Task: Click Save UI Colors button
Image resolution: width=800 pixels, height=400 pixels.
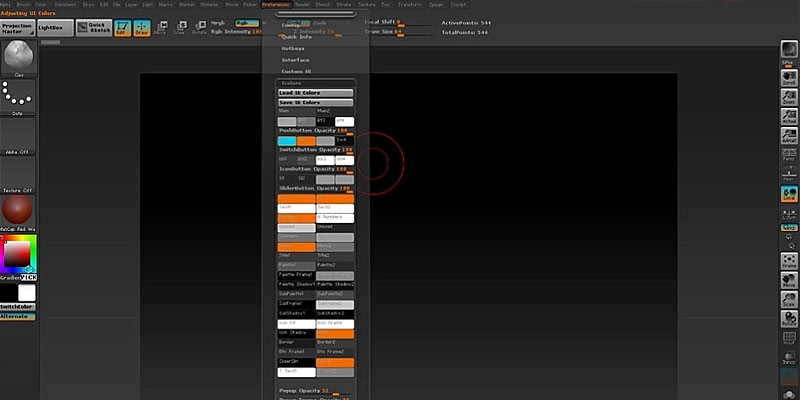Action: [316, 103]
